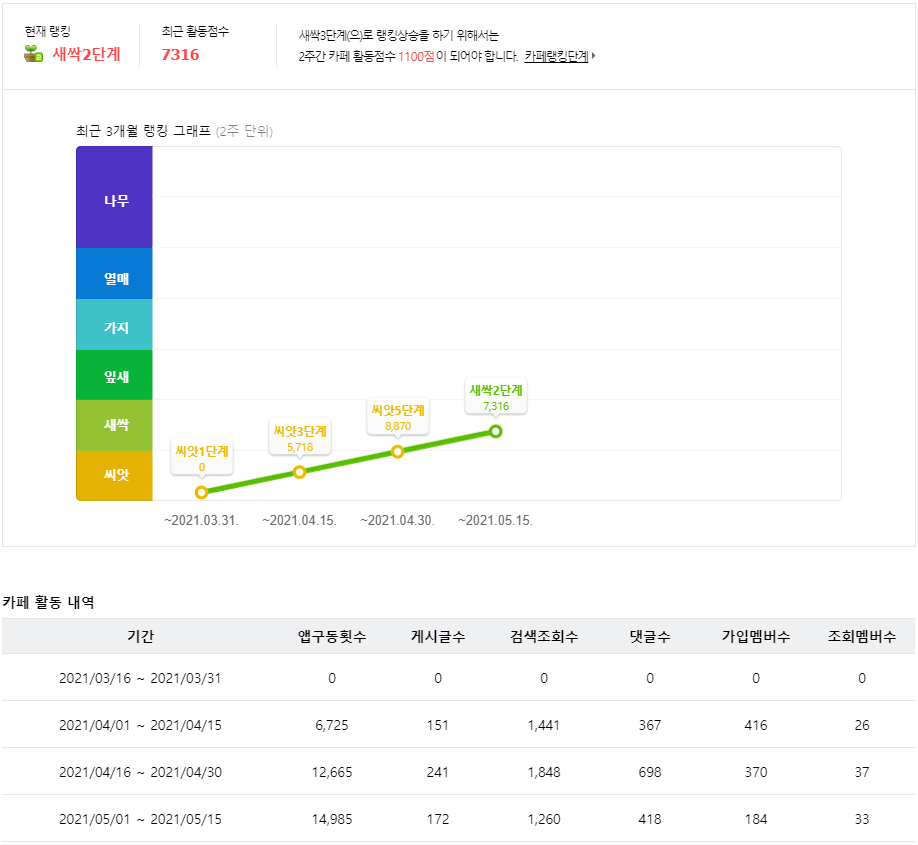Click the 최근 3개월 랭킹 그래프 heading

pos(143,131)
